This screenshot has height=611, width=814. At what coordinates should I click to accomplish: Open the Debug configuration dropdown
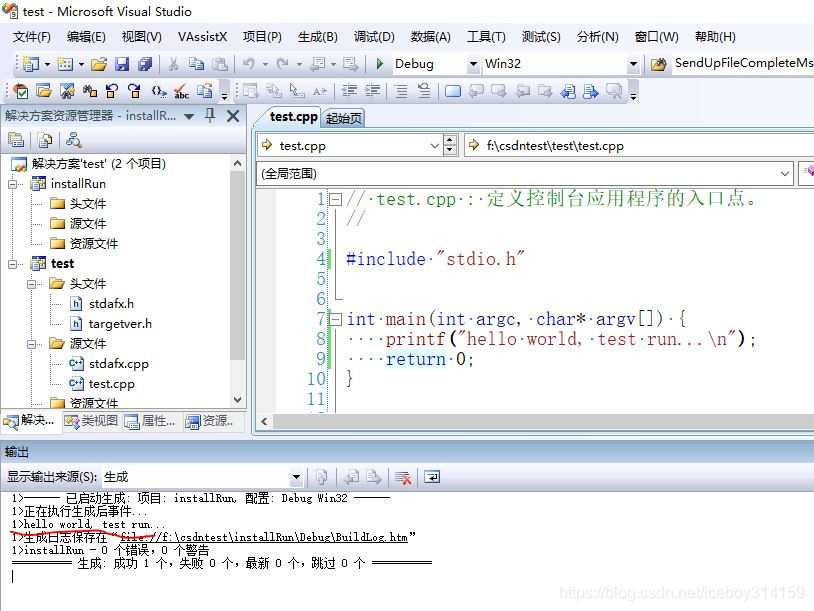[473, 64]
